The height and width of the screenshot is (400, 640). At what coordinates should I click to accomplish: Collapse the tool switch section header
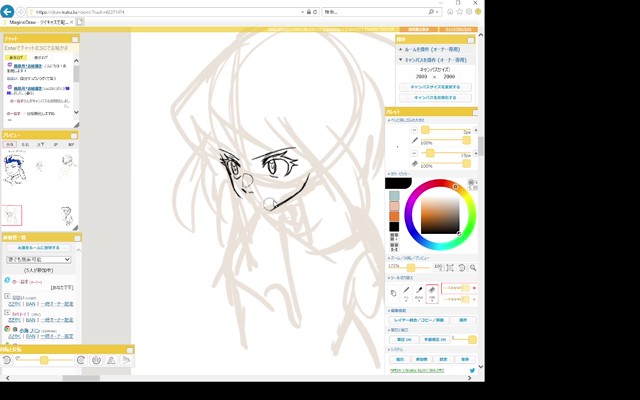point(400,278)
